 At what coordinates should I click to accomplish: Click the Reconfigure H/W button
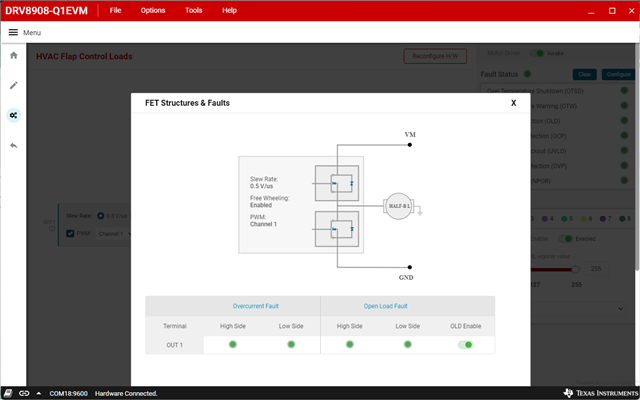(435, 56)
